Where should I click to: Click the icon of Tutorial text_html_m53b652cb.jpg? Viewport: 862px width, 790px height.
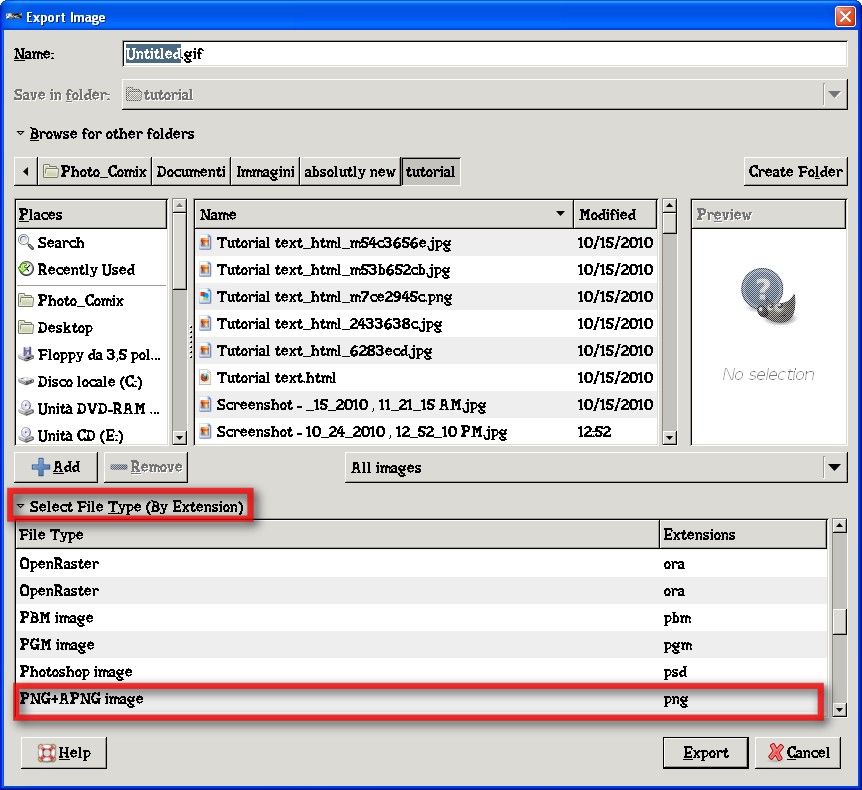[x=205, y=269]
